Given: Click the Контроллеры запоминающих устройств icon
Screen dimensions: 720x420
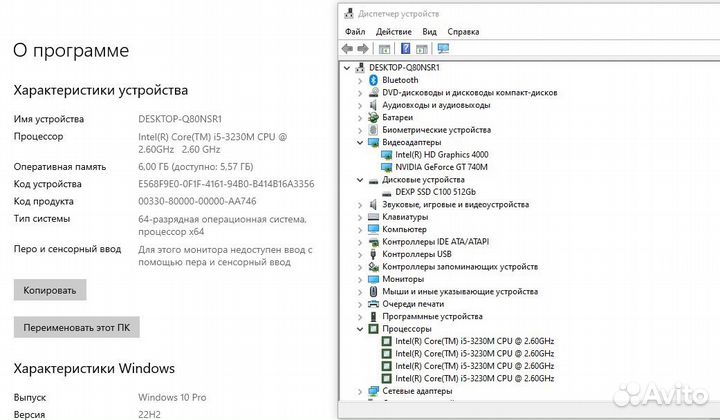Looking at the screenshot, I should click(x=373, y=266).
